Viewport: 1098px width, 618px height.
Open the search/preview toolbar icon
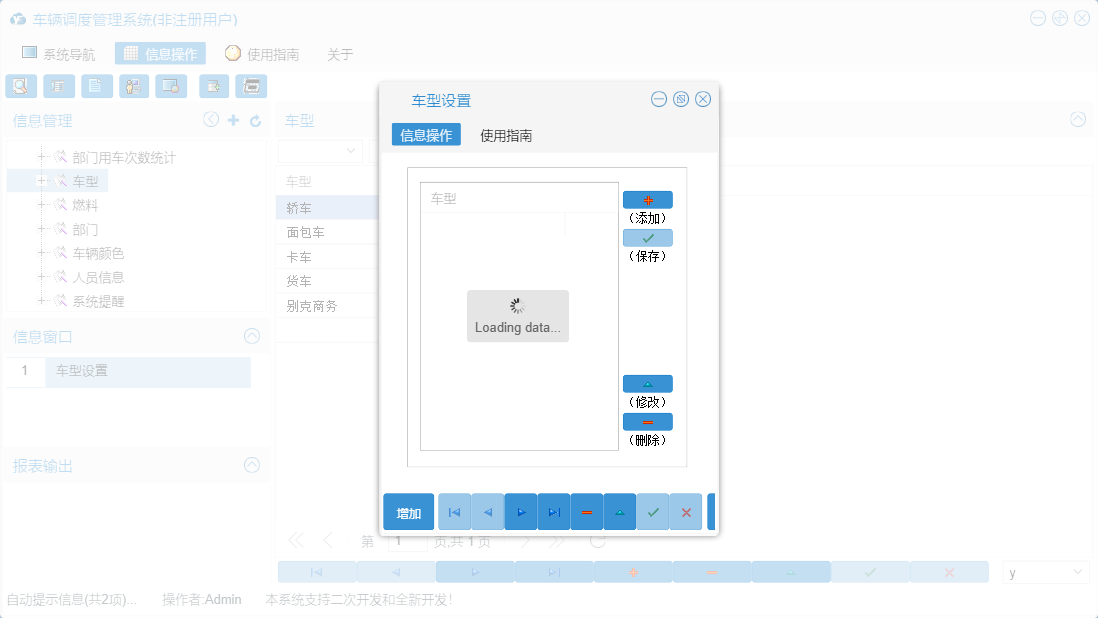(21, 86)
